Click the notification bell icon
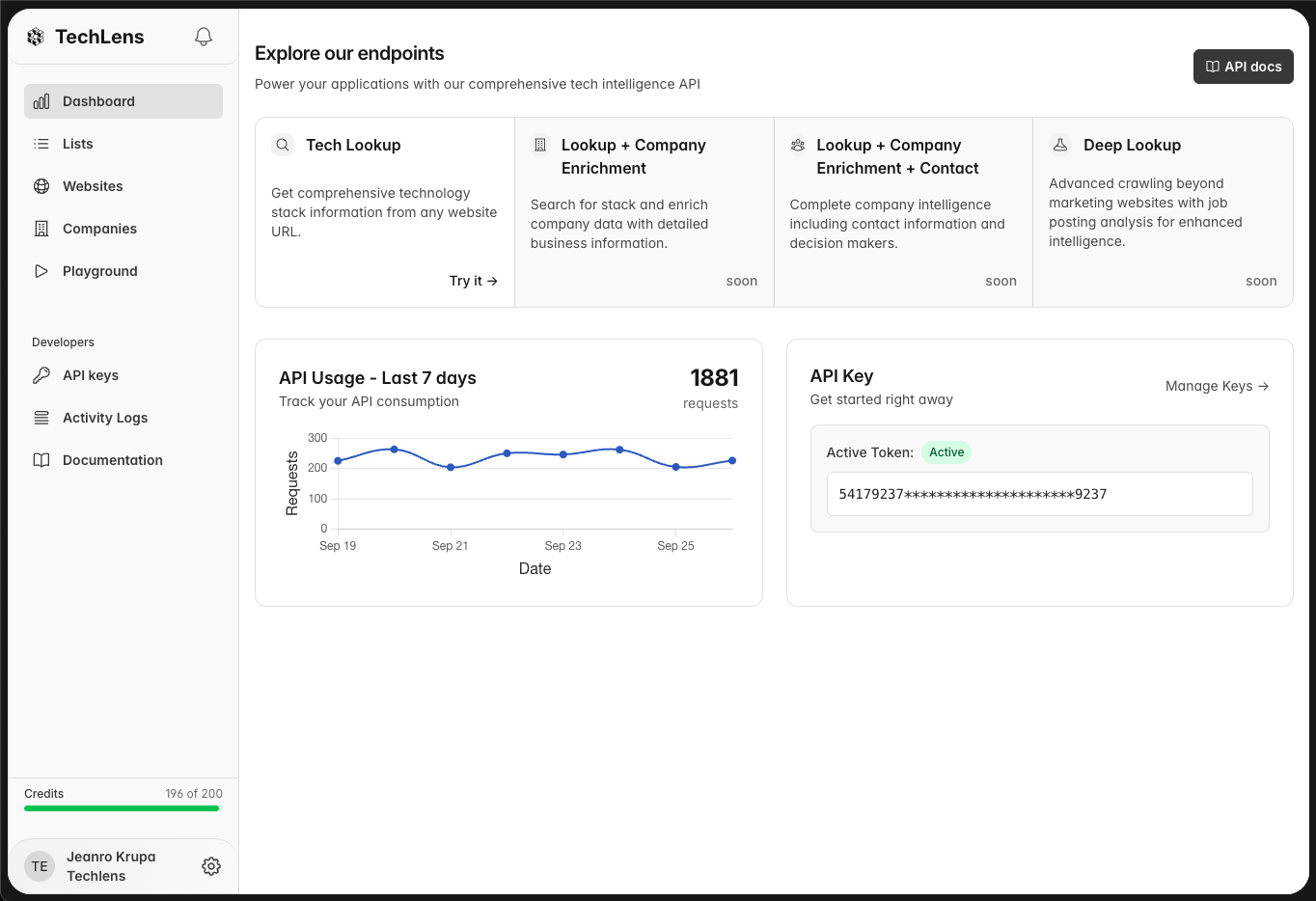This screenshot has height=901, width=1316. click(x=204, y=37)
